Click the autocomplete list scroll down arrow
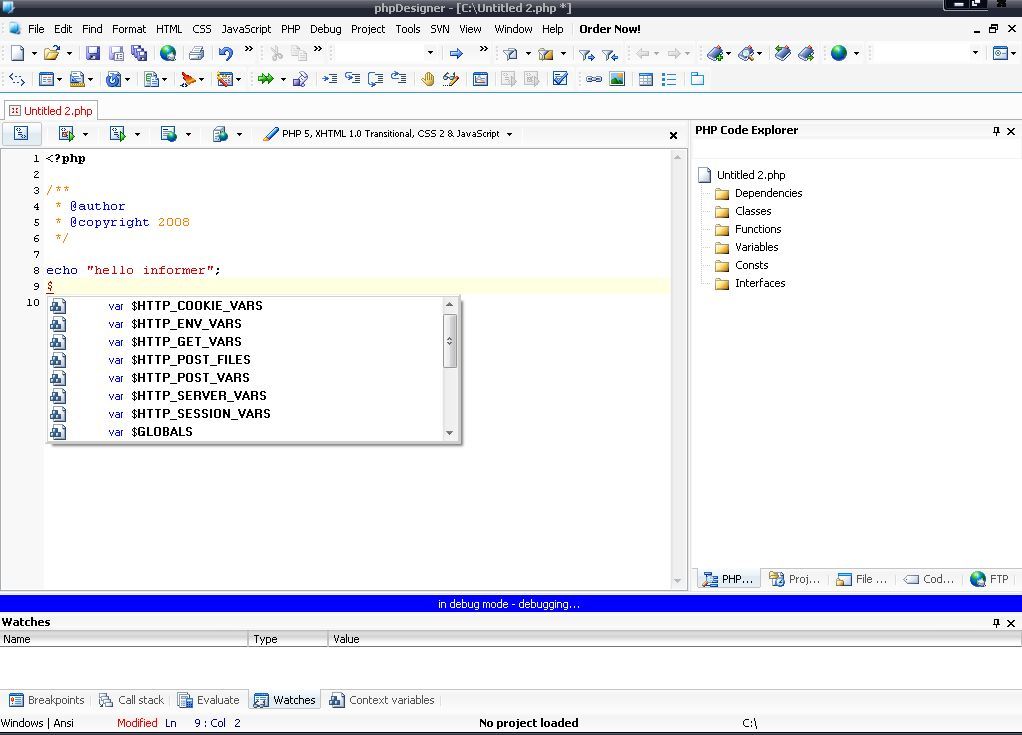The height and width of the screenshot is (735, 1022). tap(449, 433)
